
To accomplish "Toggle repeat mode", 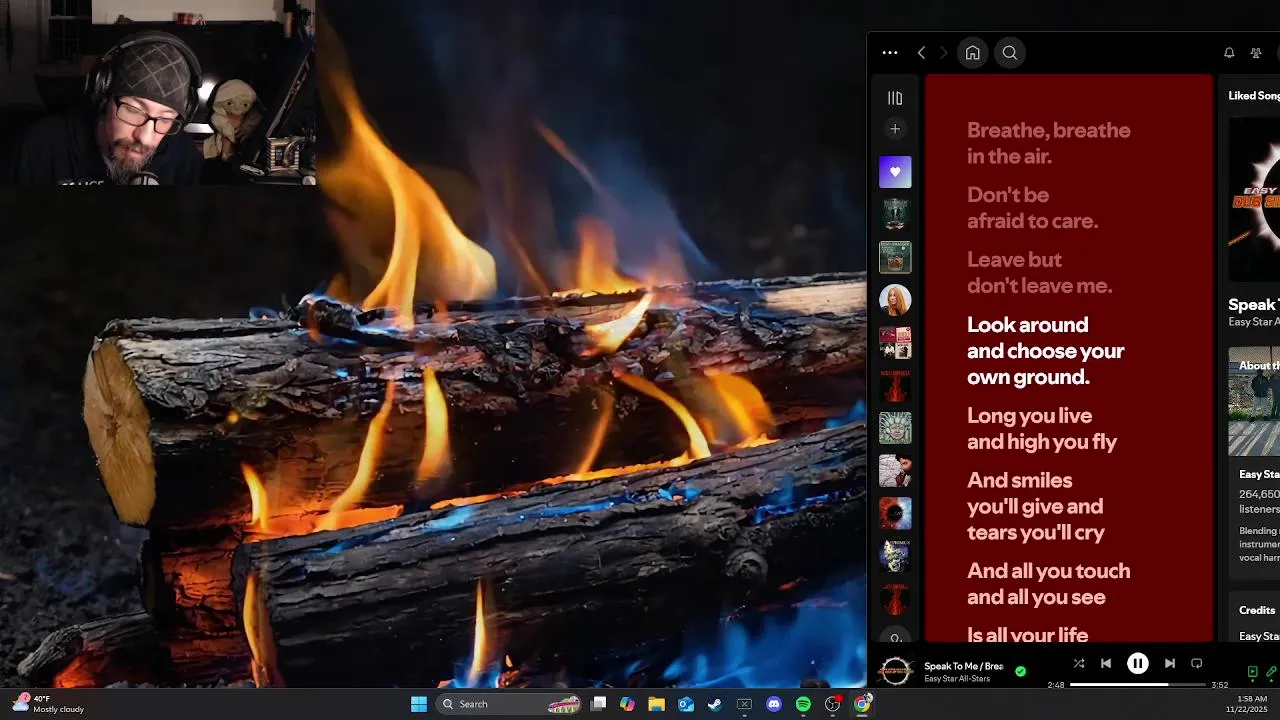I will [1197, 663].
